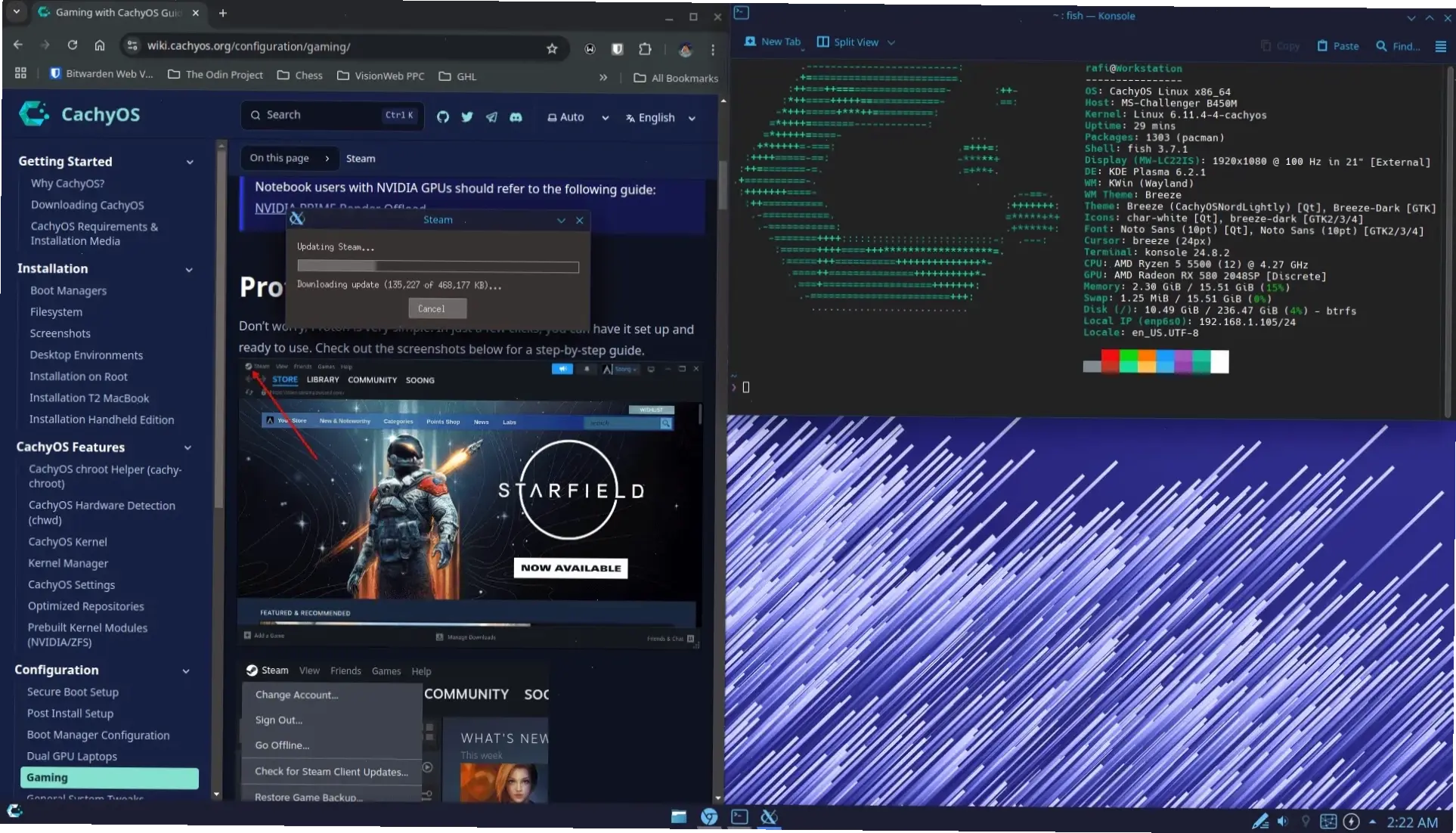Open the browser tab search dropdown arrow
Screen dimensions: 1456x833
(17, 12)
